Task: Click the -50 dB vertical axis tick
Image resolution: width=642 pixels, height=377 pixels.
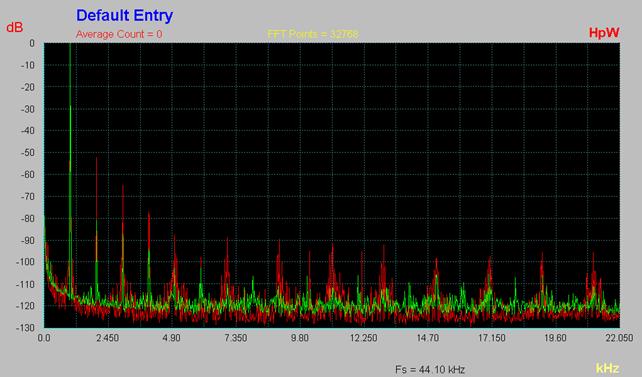Action: [x=27, y=153]
